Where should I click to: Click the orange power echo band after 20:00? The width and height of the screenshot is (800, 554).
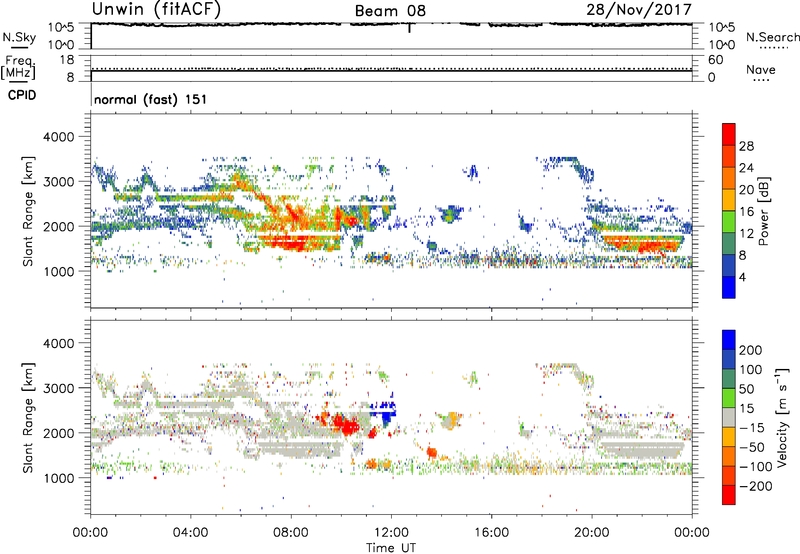tap(643, 243)
